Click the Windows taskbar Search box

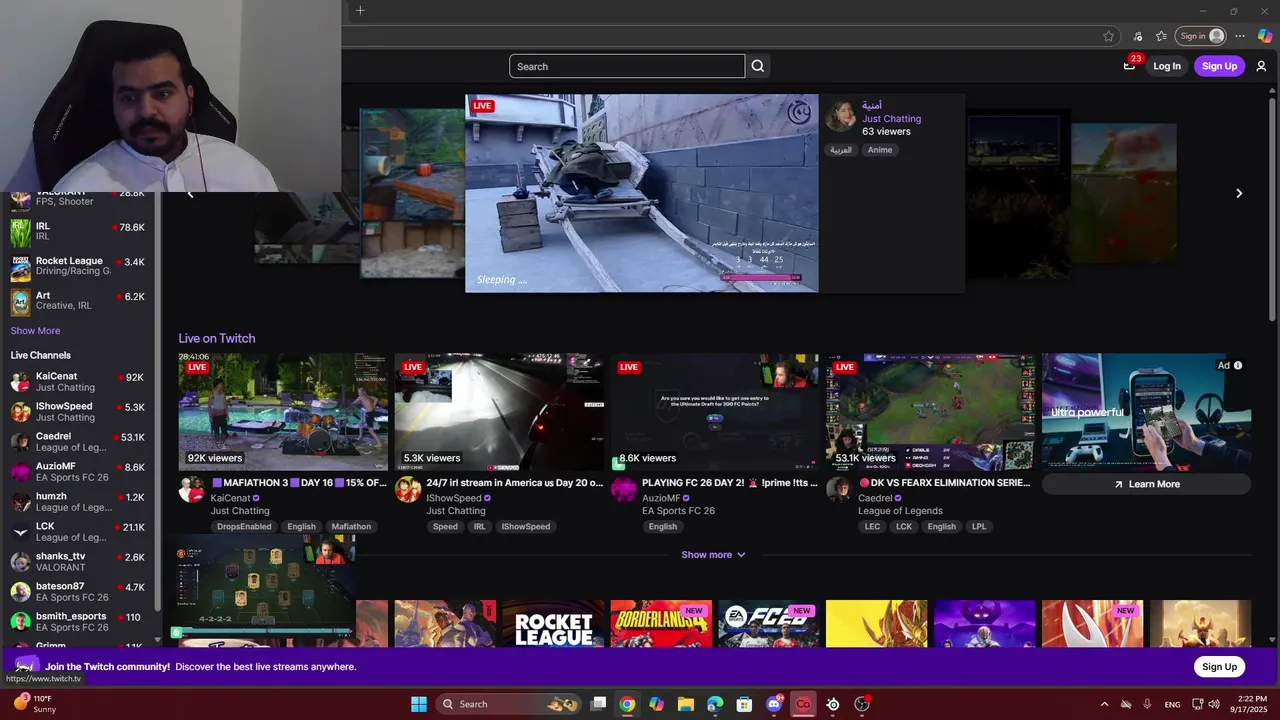(510, 704)
